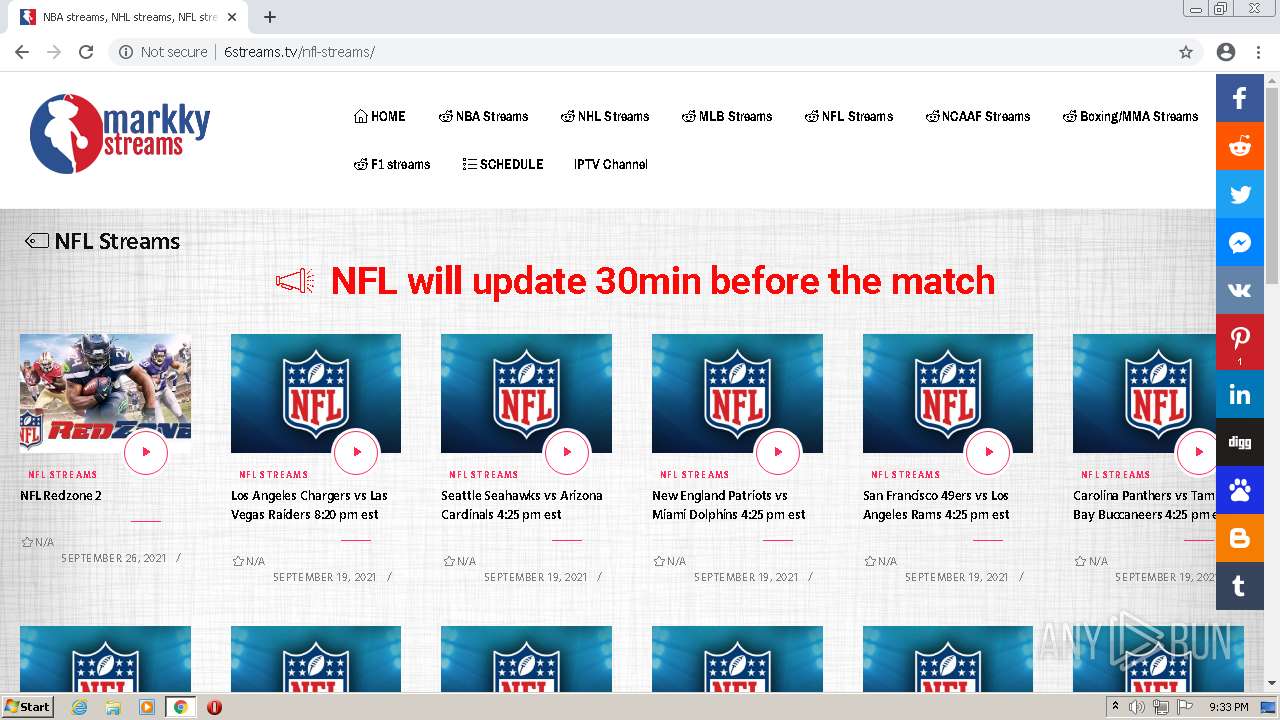Click 49ers vs Rams NFL thumbnail
The image size is (1280, 720).
click(948, 393)
